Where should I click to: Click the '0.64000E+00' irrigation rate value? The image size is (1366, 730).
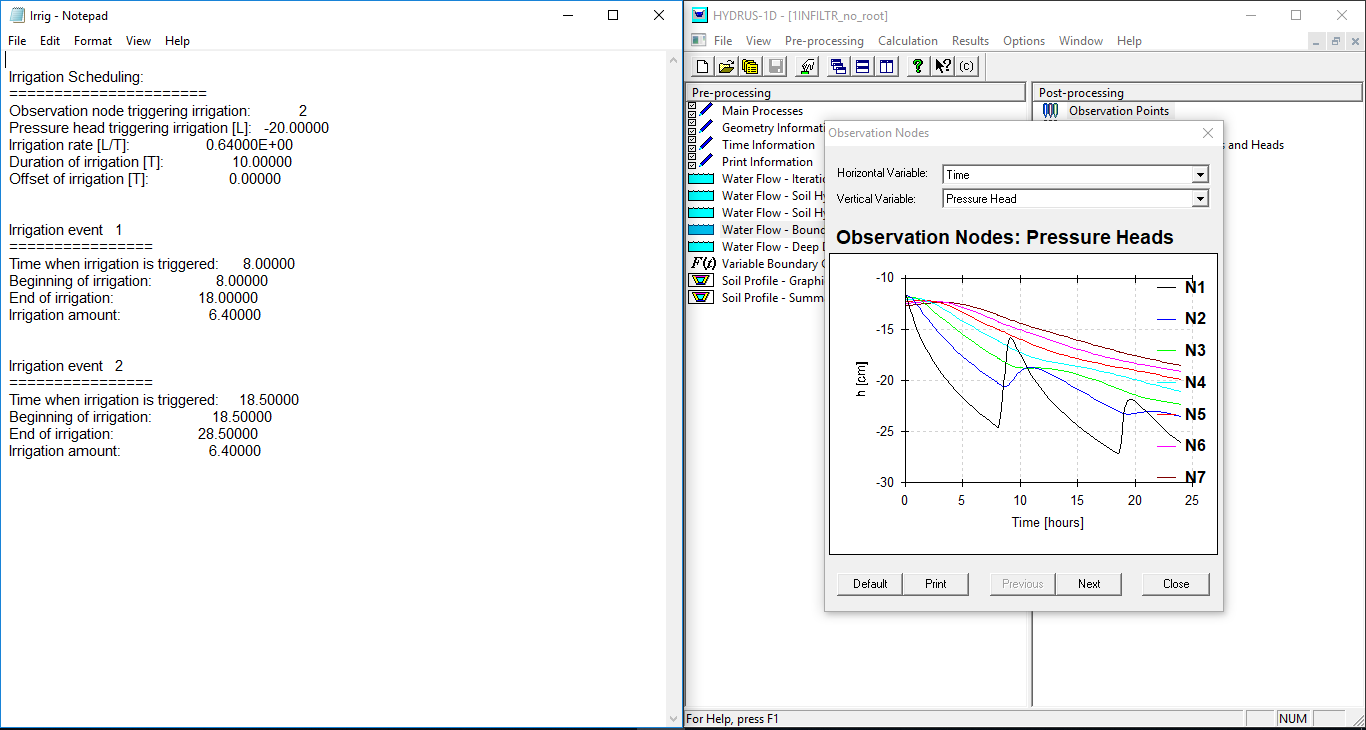249,145
